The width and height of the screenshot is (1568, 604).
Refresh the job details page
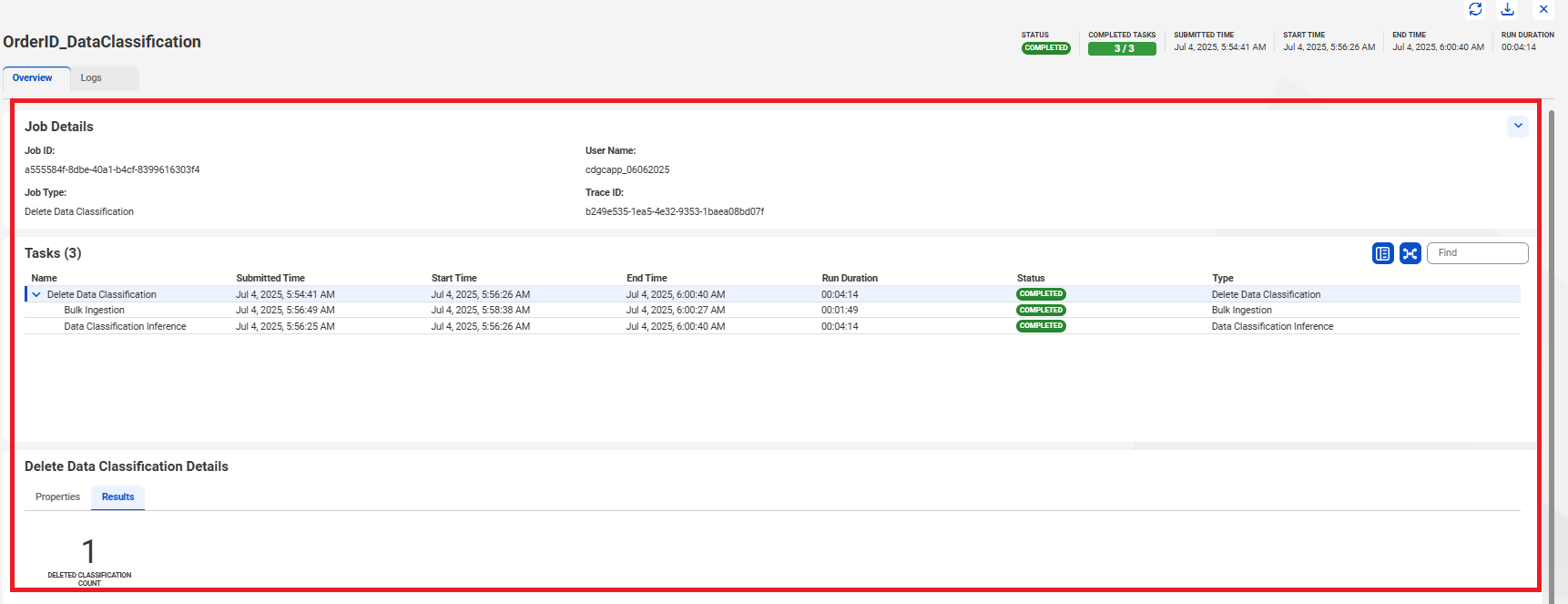(x=1475, y=9)
